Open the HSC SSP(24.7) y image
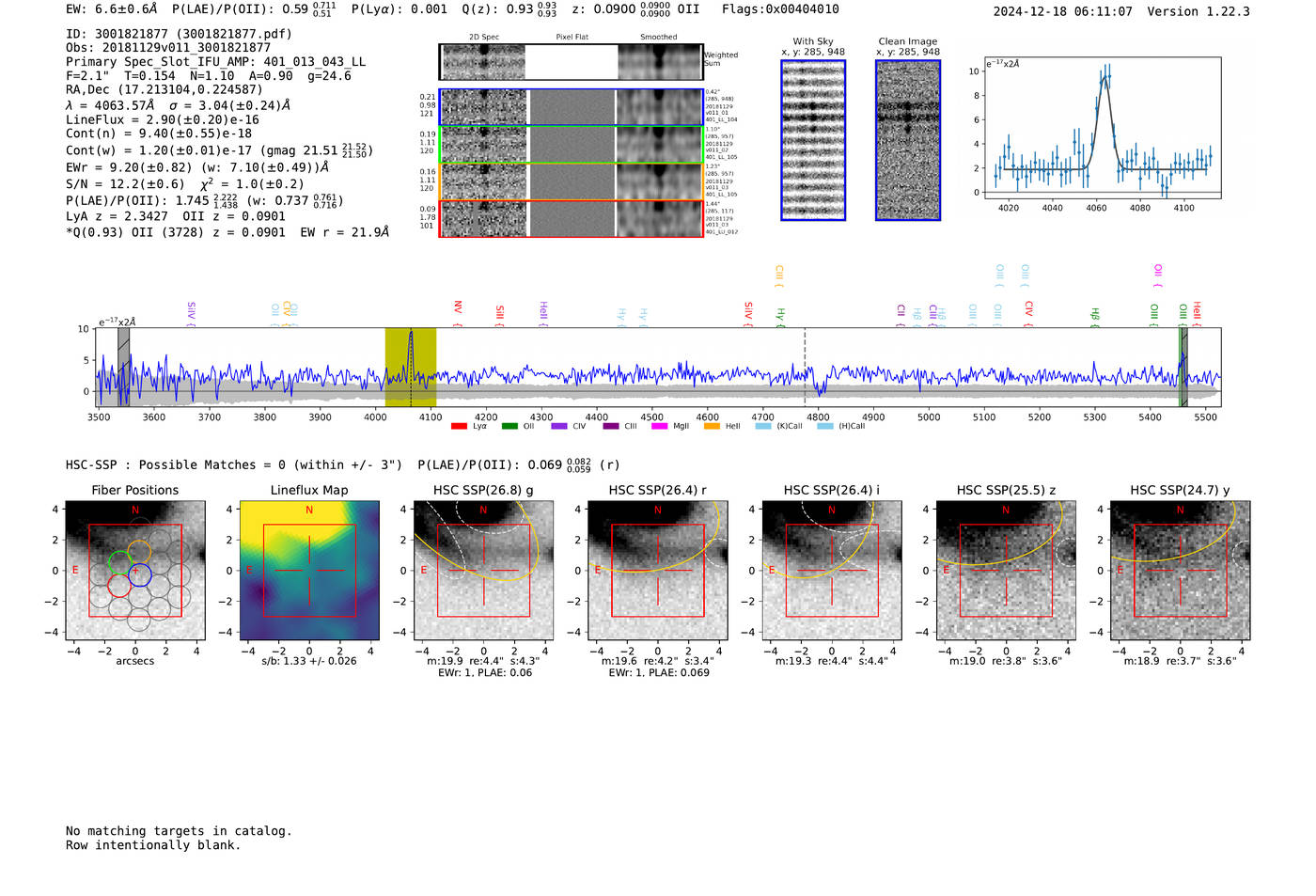 tap(1181, 571)
